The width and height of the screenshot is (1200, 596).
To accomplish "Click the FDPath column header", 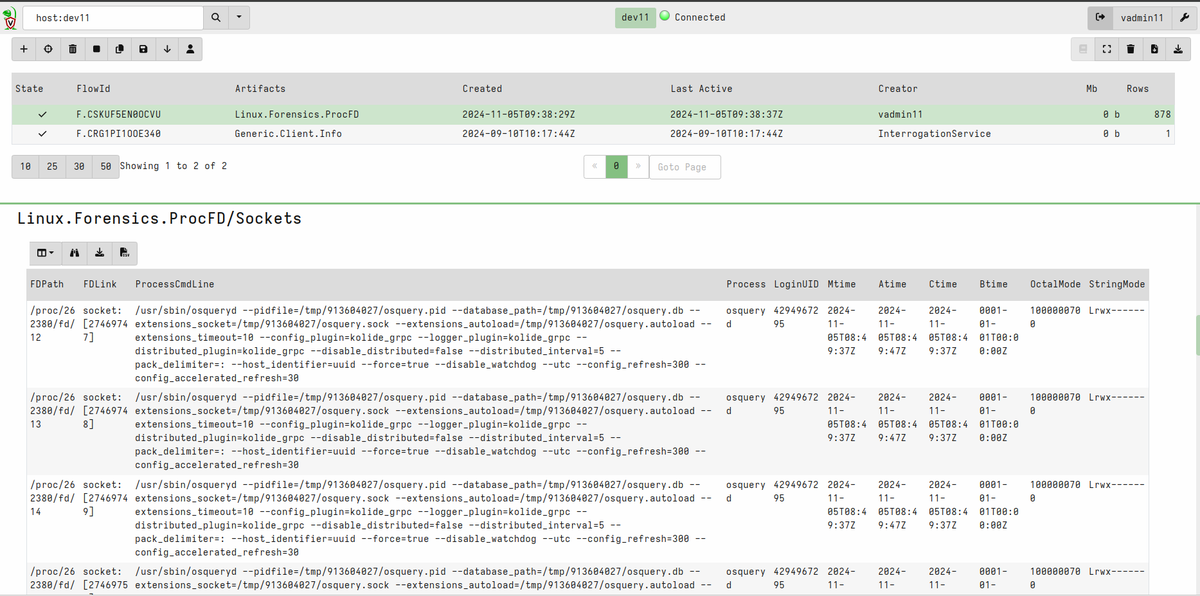I will tap(47, 285).
